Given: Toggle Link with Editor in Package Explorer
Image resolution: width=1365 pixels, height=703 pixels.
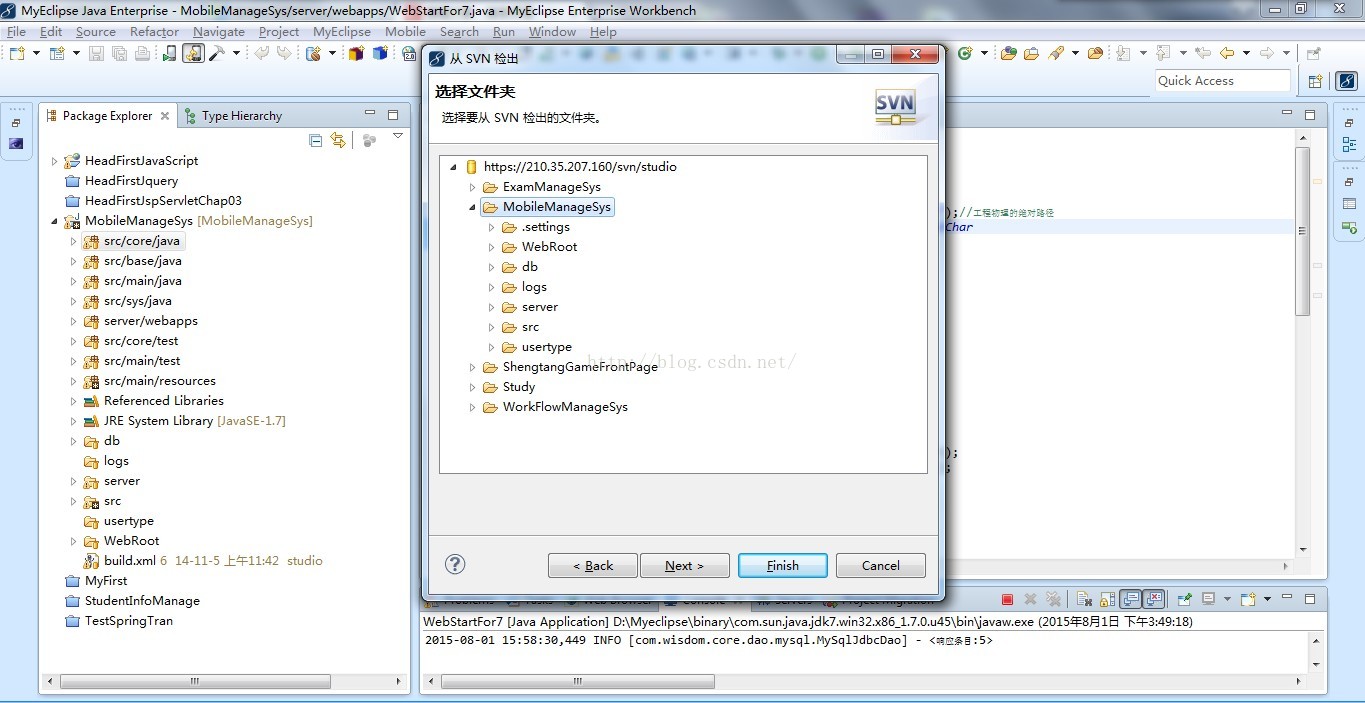Looking at the screenshot, I should pyautogui.click(x=338, y=140).
